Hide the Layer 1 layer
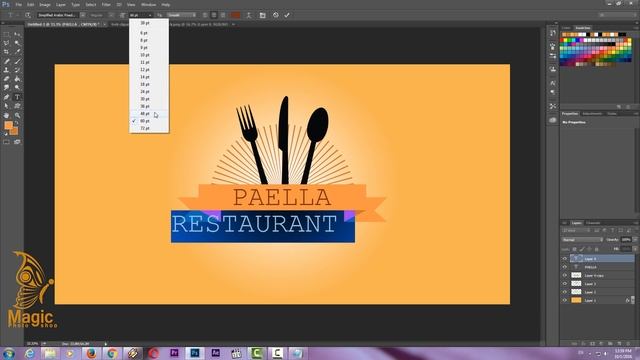Screen dimensions: 640x360 click(565, 300)
